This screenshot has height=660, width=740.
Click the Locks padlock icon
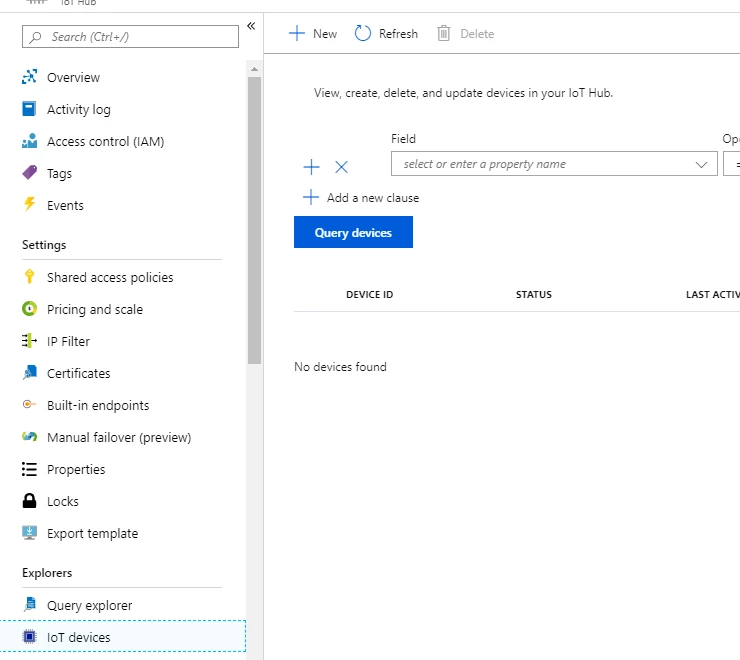(29, 500)
